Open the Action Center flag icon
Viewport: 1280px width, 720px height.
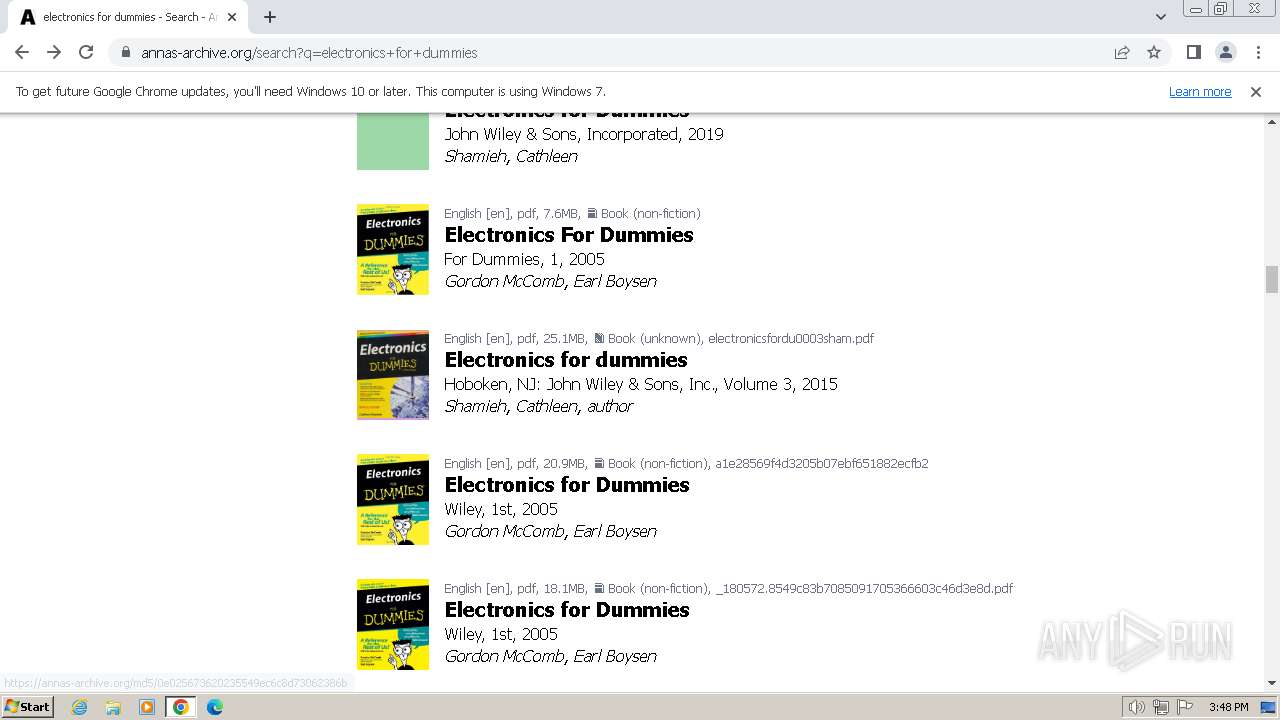coord(1185,707)
